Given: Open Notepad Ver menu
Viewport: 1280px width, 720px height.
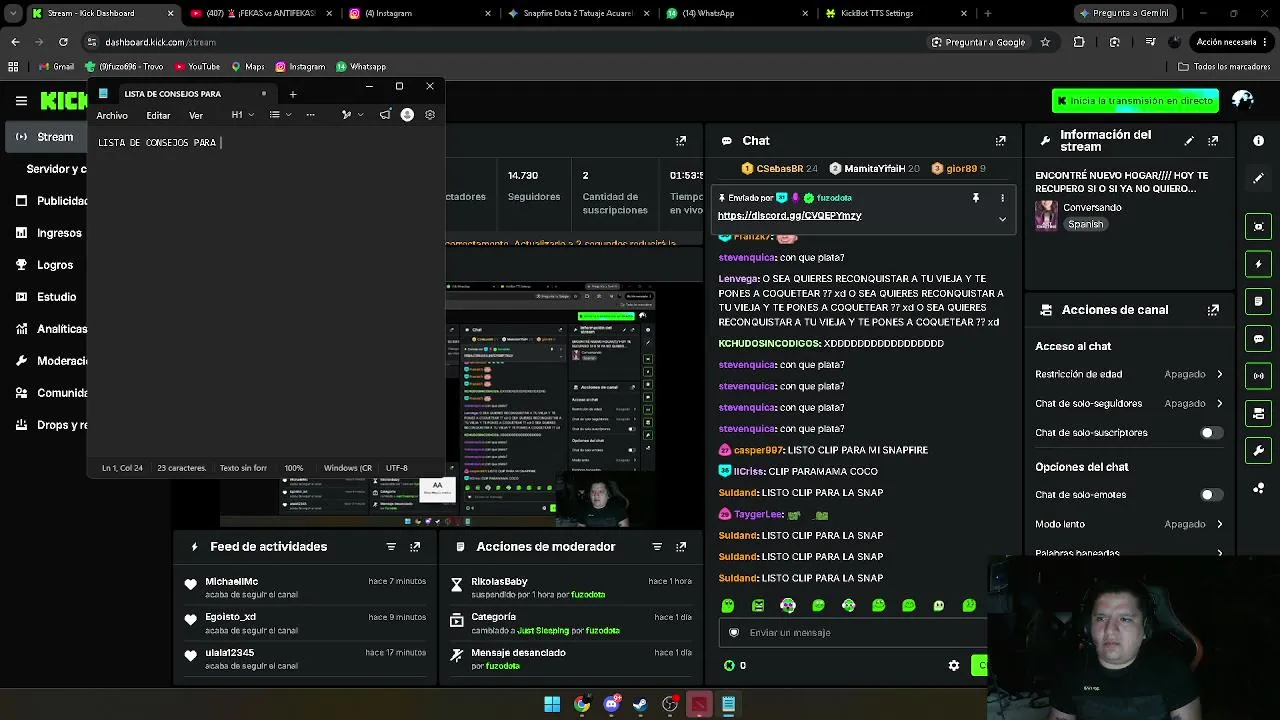Looking at the screenshot, I should pyautogui.click(x=196, y=115).
